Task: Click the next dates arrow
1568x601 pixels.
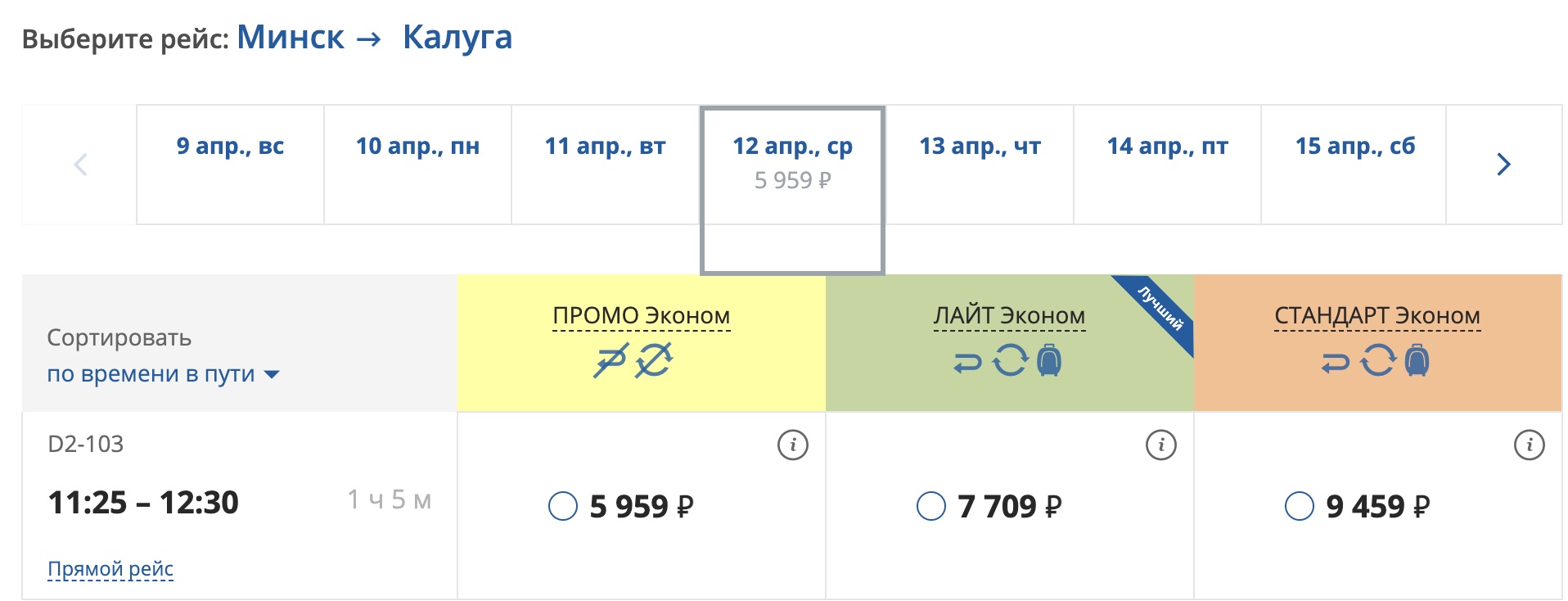Action: pos(1503,165)
